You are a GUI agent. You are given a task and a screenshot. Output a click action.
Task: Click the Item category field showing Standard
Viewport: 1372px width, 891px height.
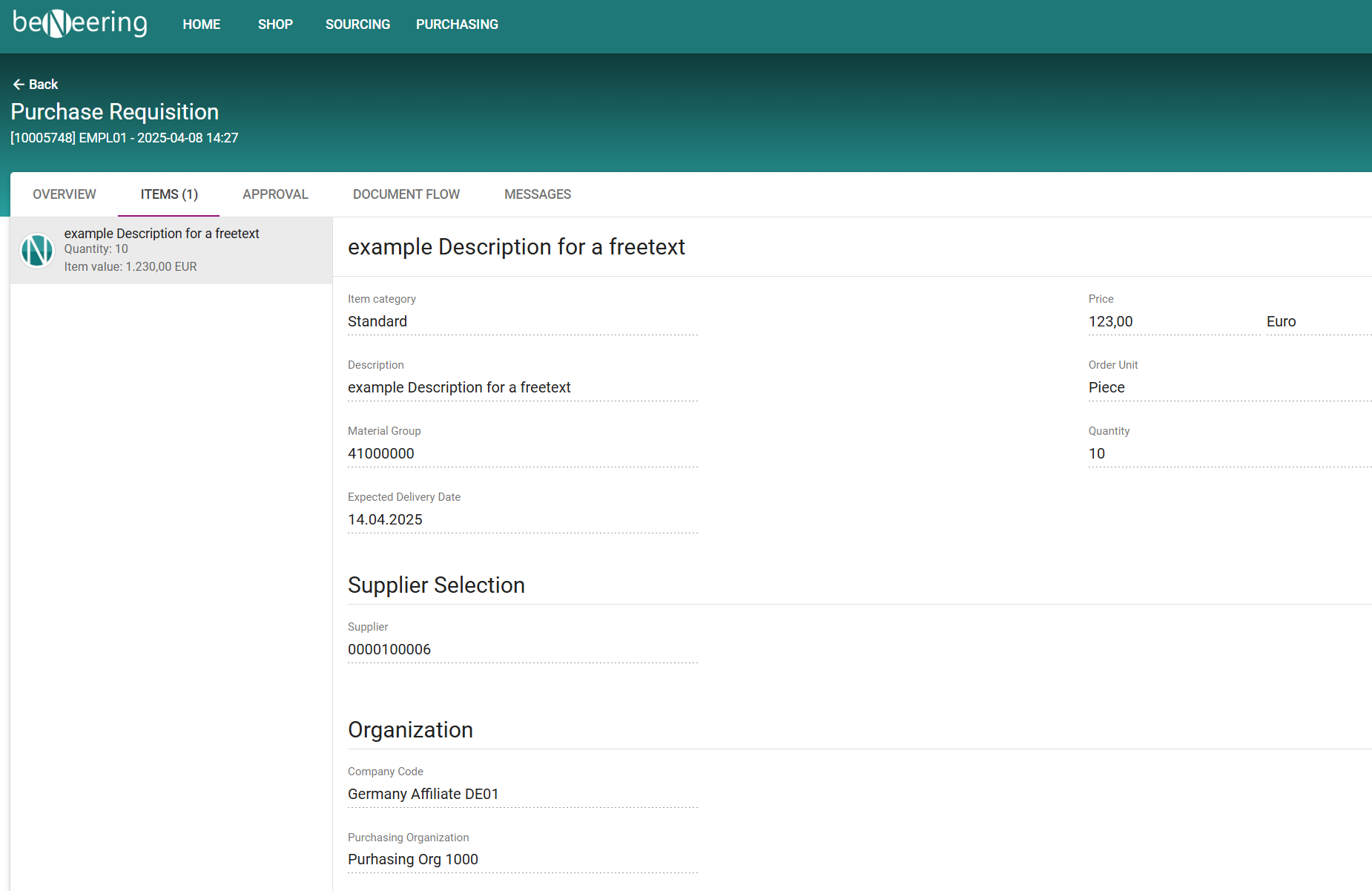(x=522, y=322)
